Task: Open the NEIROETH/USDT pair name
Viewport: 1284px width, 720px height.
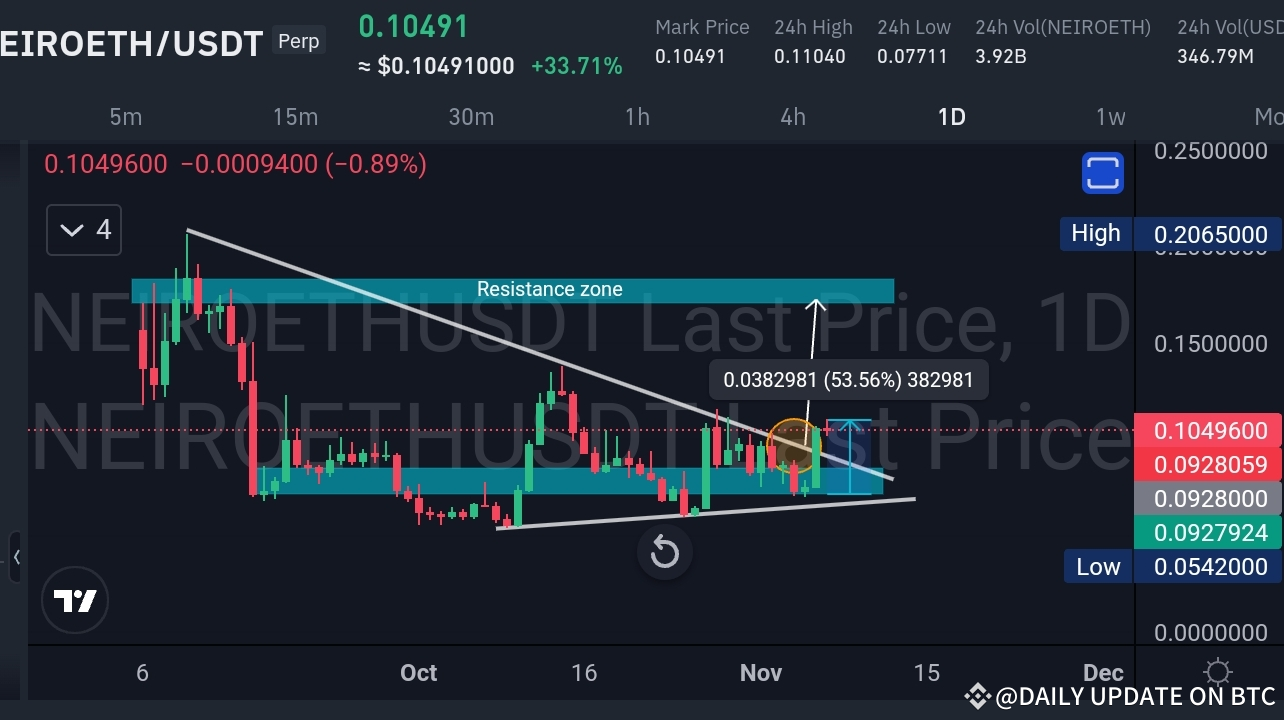Action: click(130, 43)
